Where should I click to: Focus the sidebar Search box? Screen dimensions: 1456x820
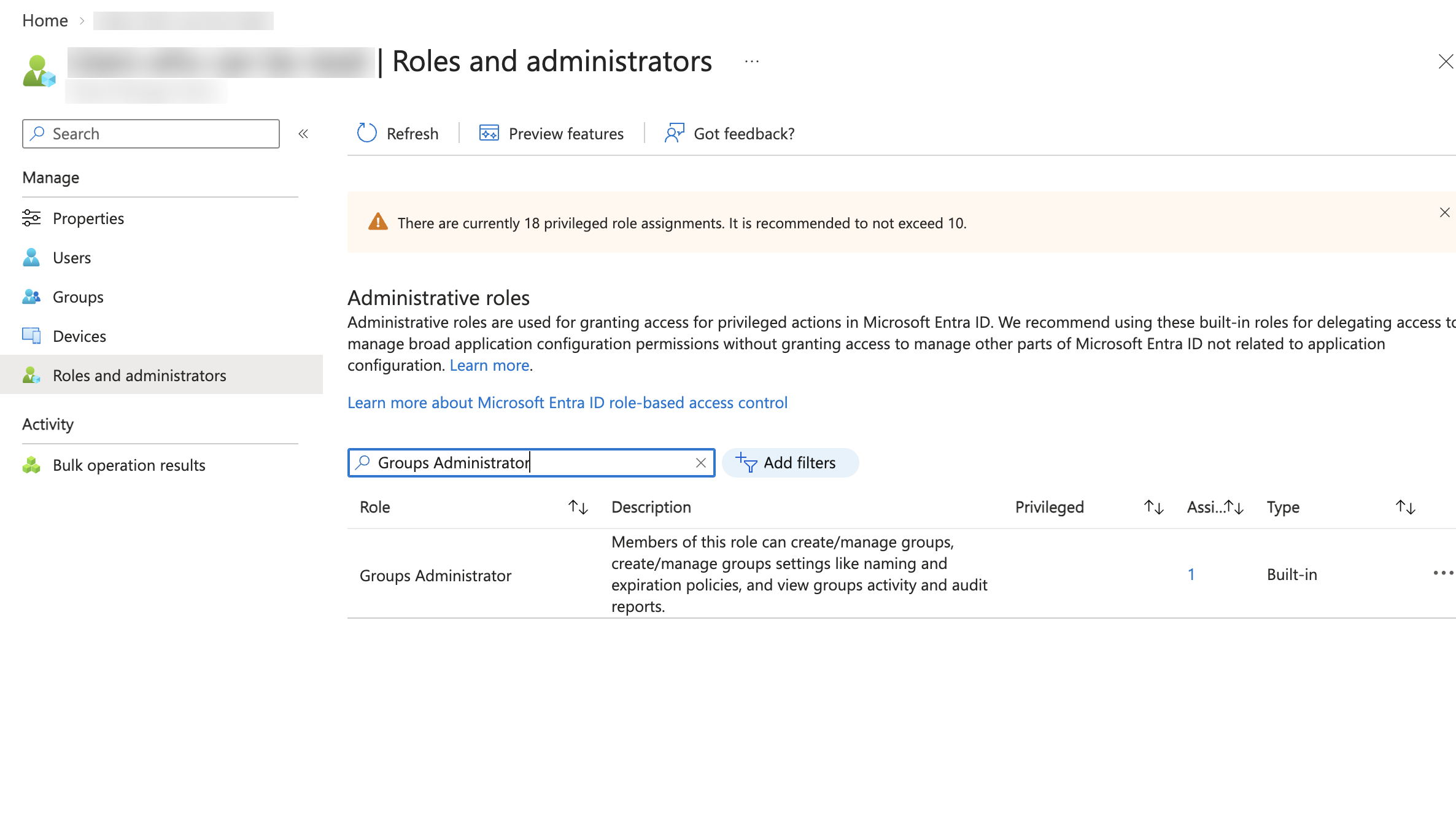click(x=151, y=134)
